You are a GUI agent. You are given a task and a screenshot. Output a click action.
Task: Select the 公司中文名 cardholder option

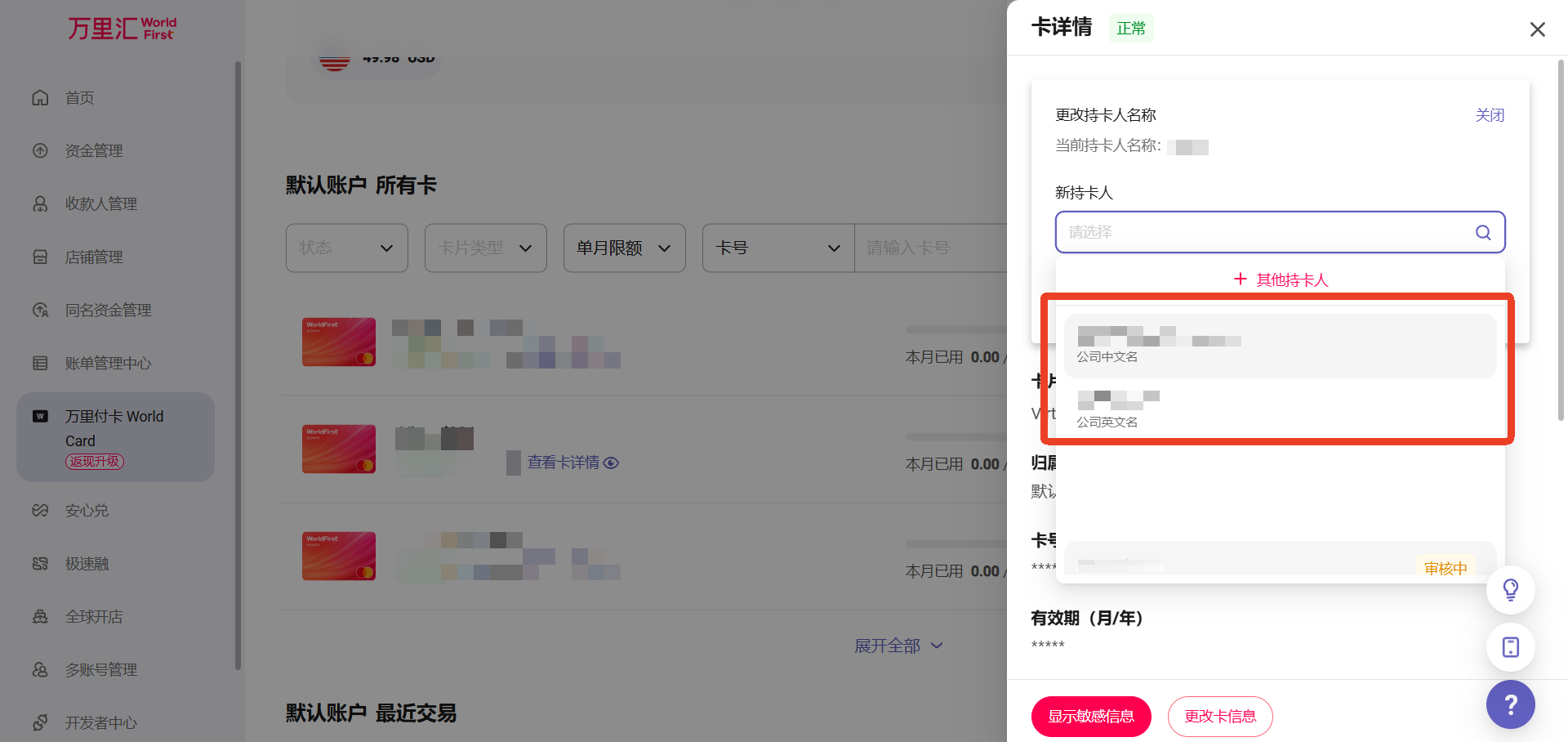tap(1279, 346)
